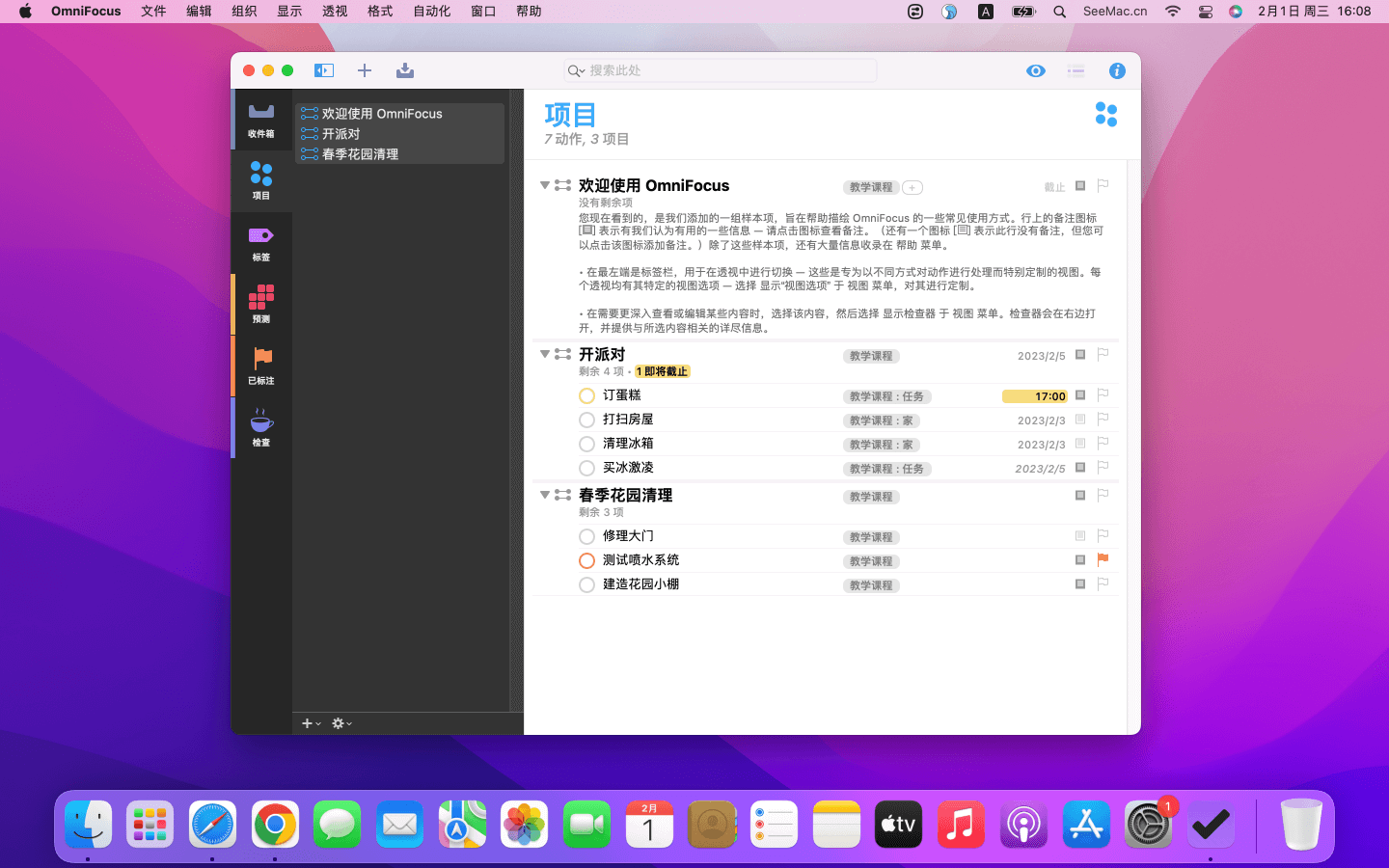
Task: Click the clean up inbox tray toolbar icon
Action: pos(405,70)
